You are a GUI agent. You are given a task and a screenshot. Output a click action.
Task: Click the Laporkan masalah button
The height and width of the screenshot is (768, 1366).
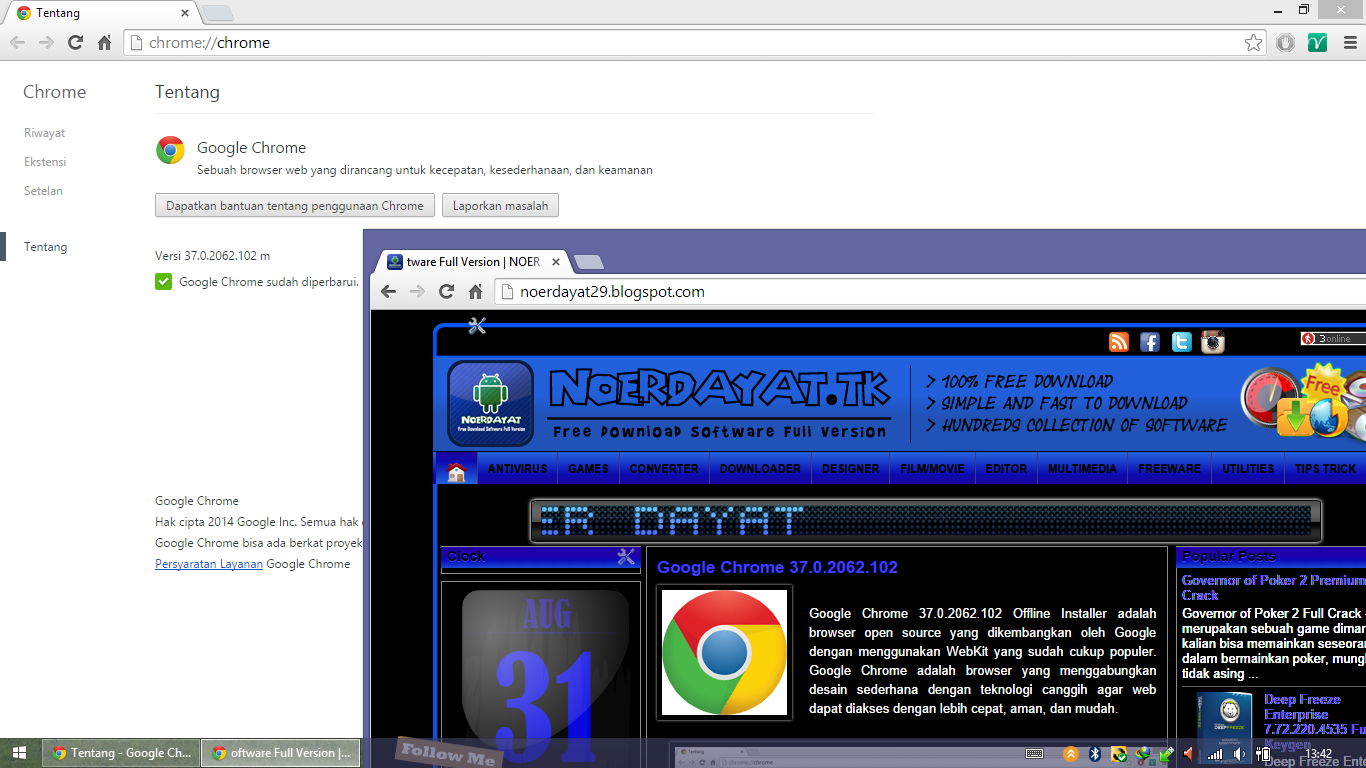tap(500, 205)
